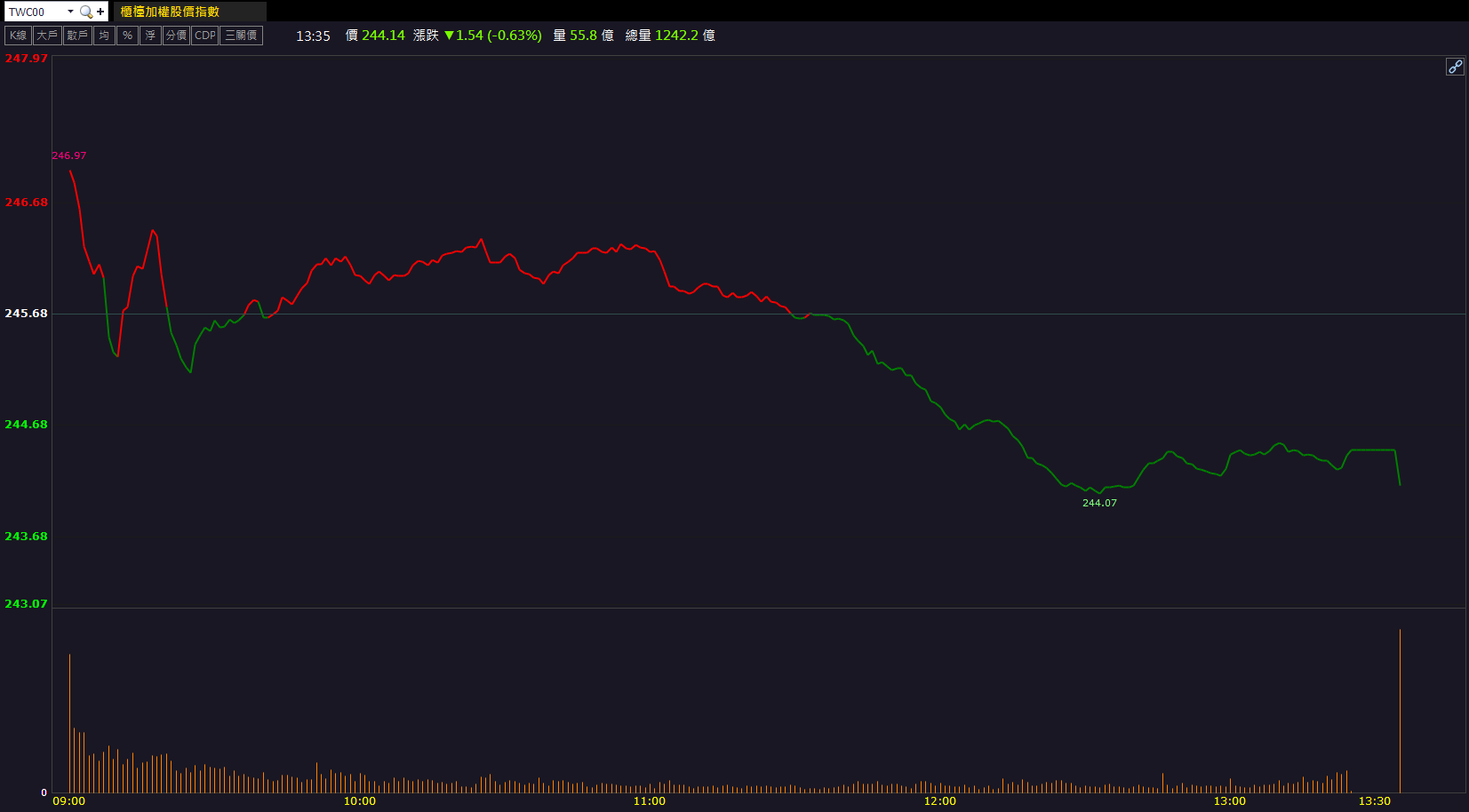
Task: Click the TWC00 symbol input field
Action: [x=34, y=12]
